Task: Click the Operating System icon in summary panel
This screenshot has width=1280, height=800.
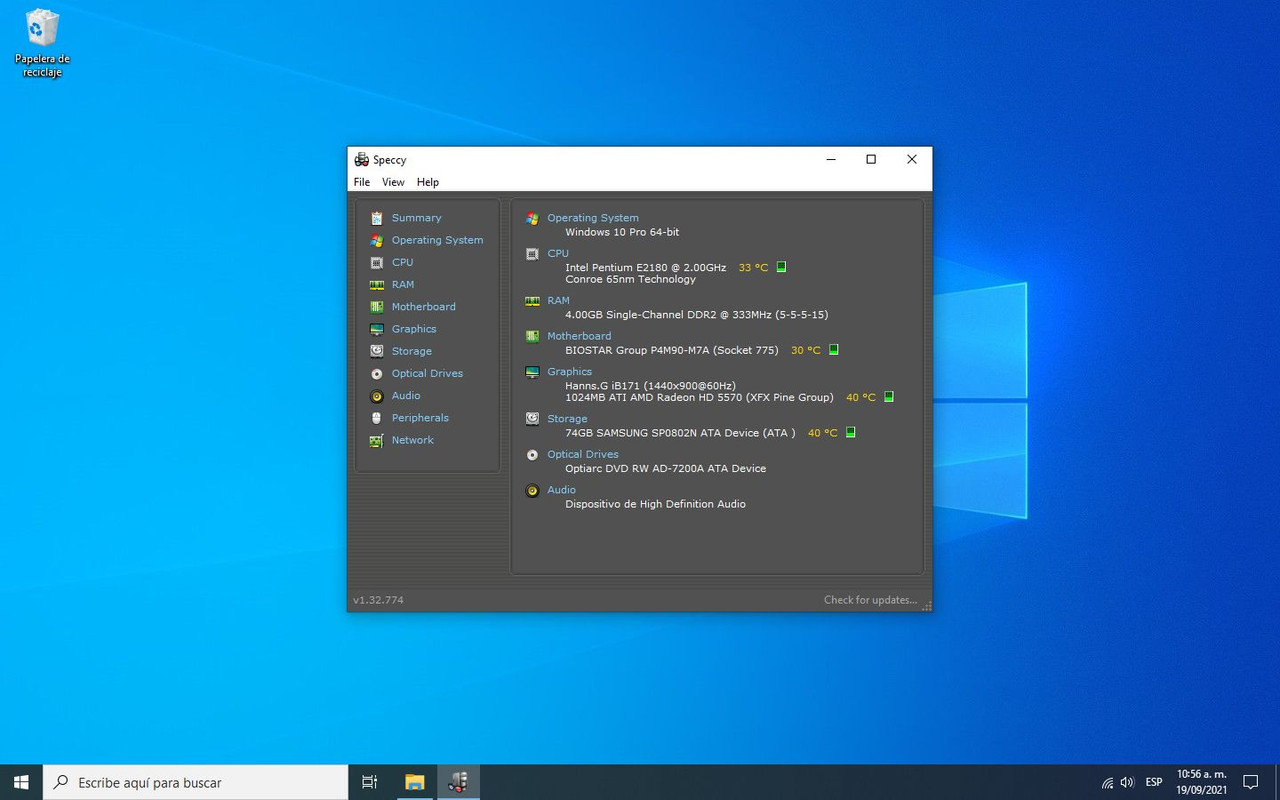Action: coord(532,218)
